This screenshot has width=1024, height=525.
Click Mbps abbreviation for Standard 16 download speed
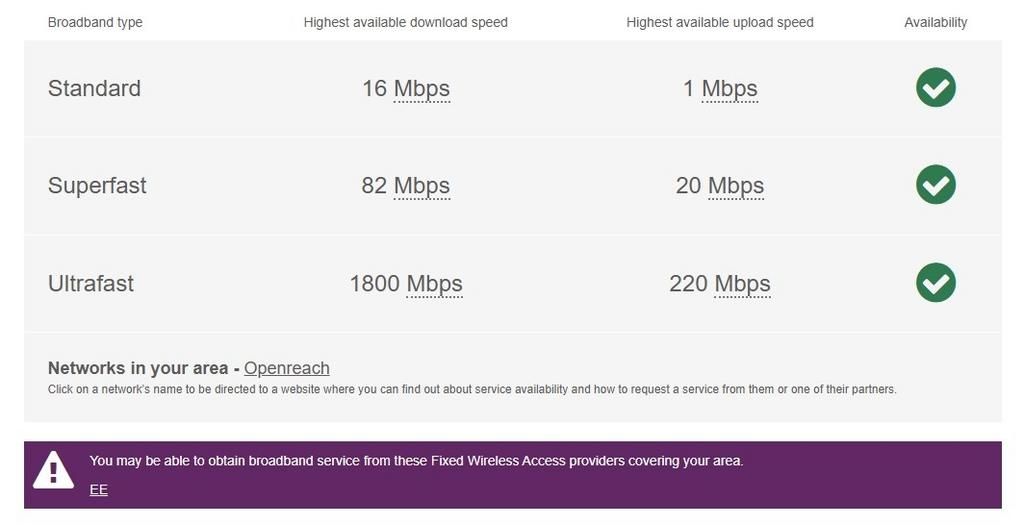tap(421, 89)
